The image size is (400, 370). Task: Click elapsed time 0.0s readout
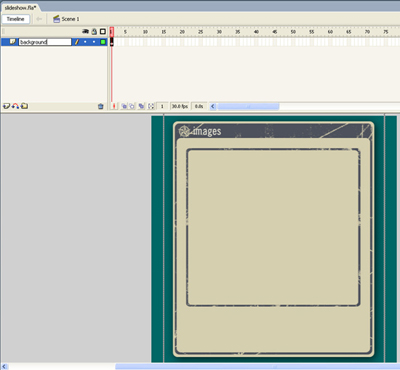(199, 106)
